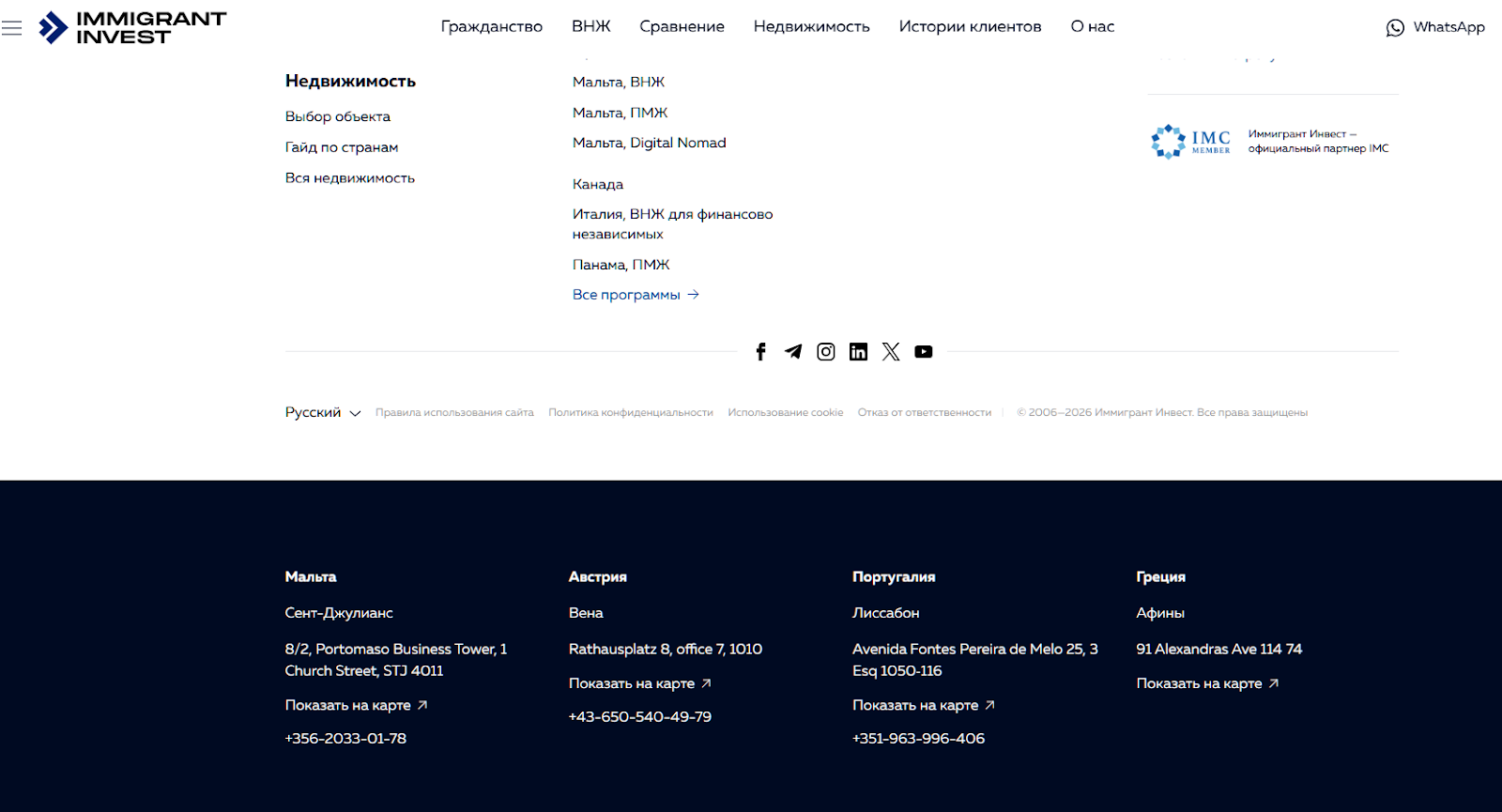Image resolution: width=1502 pixels, height=812 pixels.
Task: Open the Гражданство navigation menu
Action: click(491, 27)
